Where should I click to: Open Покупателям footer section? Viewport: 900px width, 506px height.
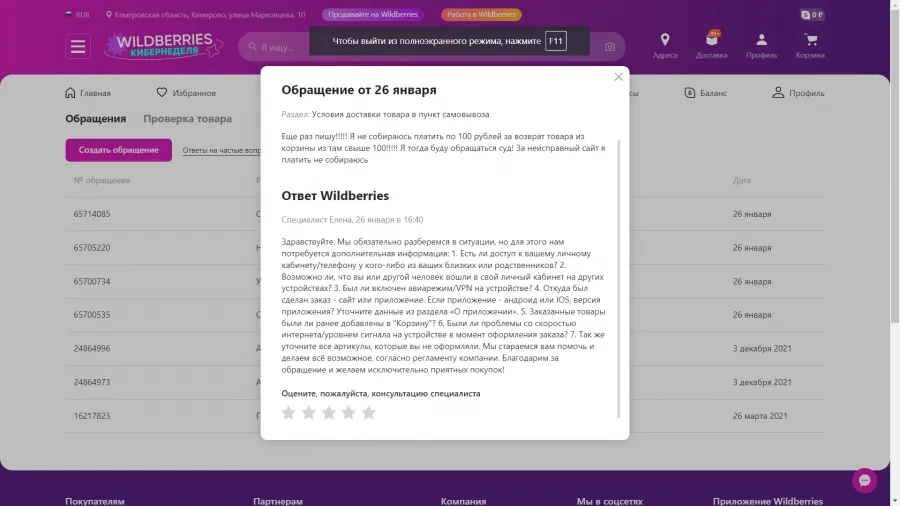(95, 501)
